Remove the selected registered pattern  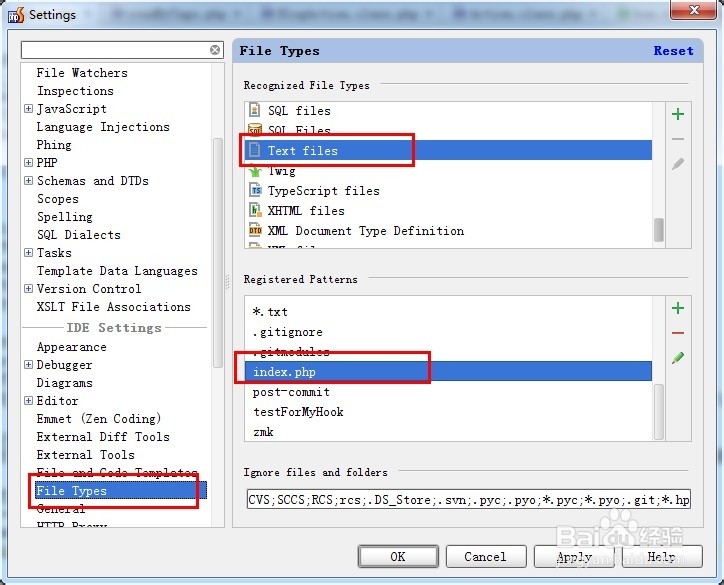(x=677, y=333)
